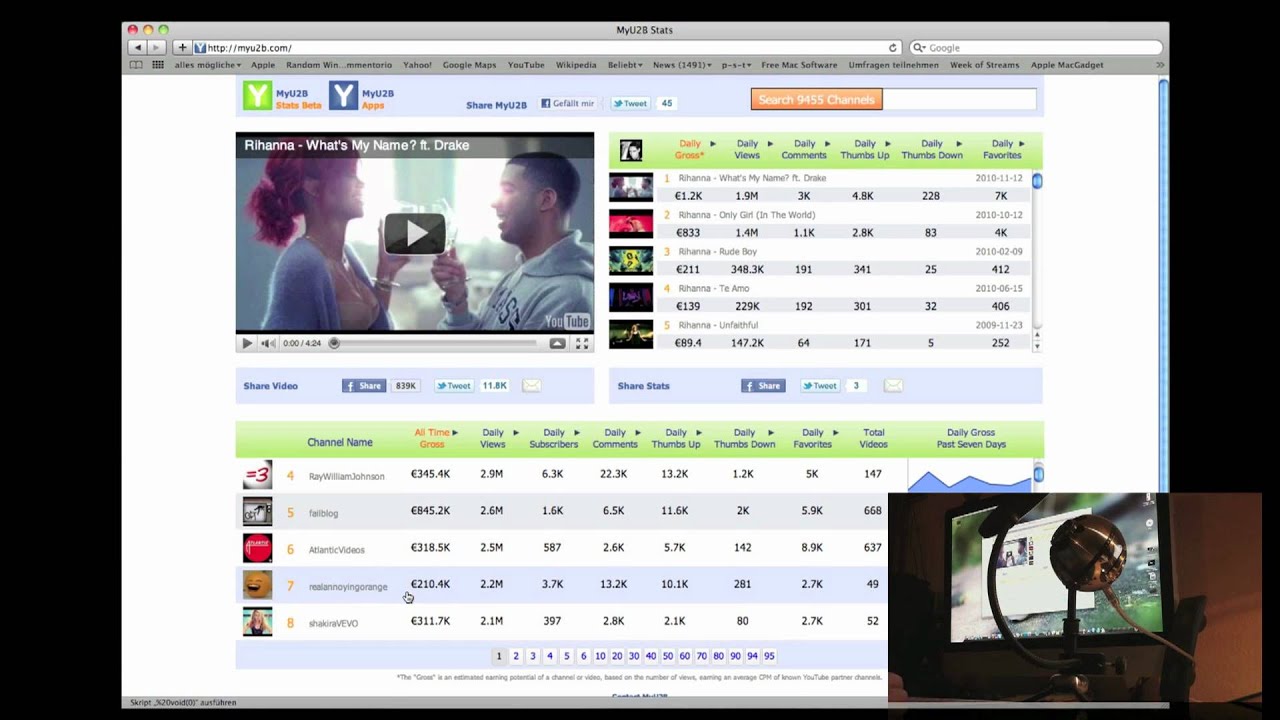Open the alles mögliche bookmarks folder
The height and width of the screenshot is (720, 1280).
tap(208, 65)
